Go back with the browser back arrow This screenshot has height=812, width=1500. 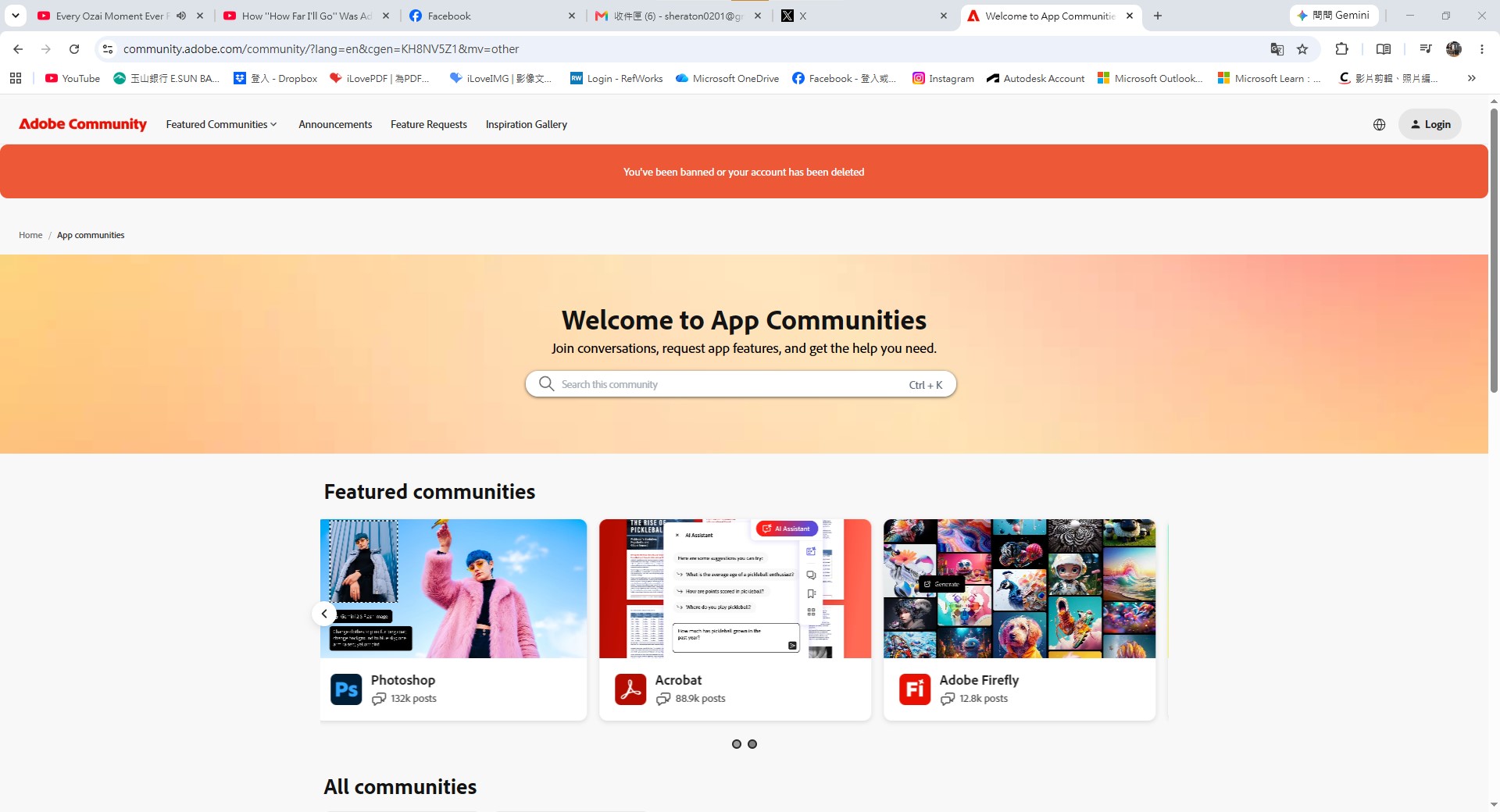point(18,49)
